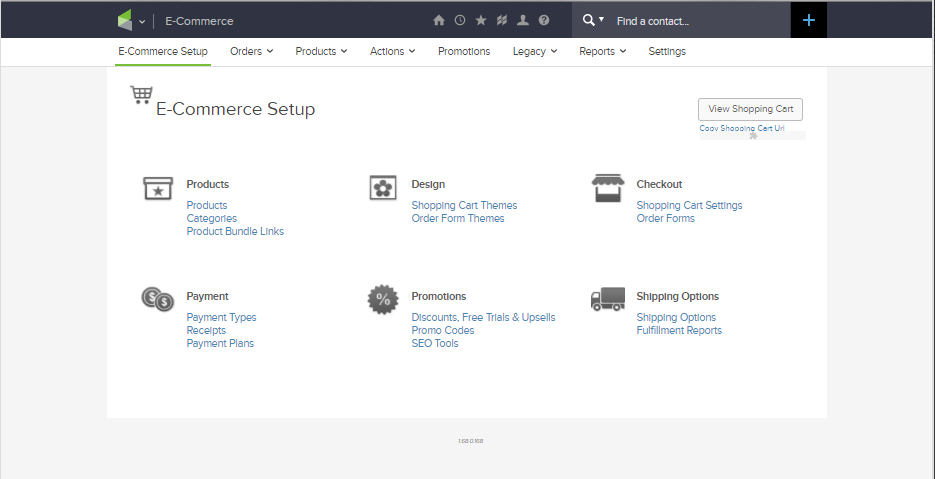
Task: Focus the Find a contact search field
Action: (x=701, y=21)
